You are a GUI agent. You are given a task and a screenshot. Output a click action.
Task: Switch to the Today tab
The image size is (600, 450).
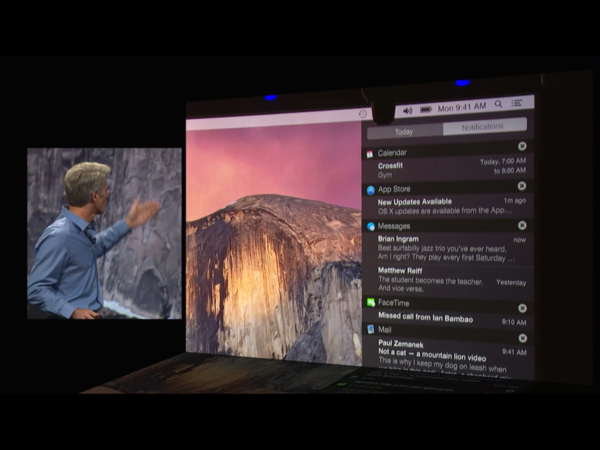tap(404, 132)
